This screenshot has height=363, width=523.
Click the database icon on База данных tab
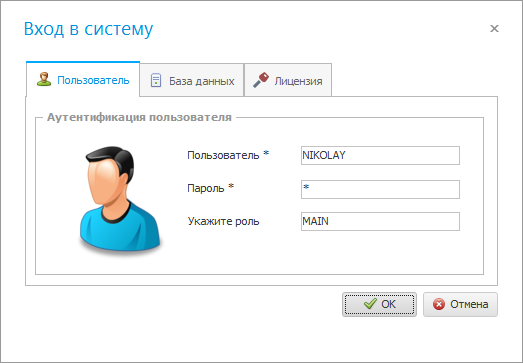click(156, 80)
